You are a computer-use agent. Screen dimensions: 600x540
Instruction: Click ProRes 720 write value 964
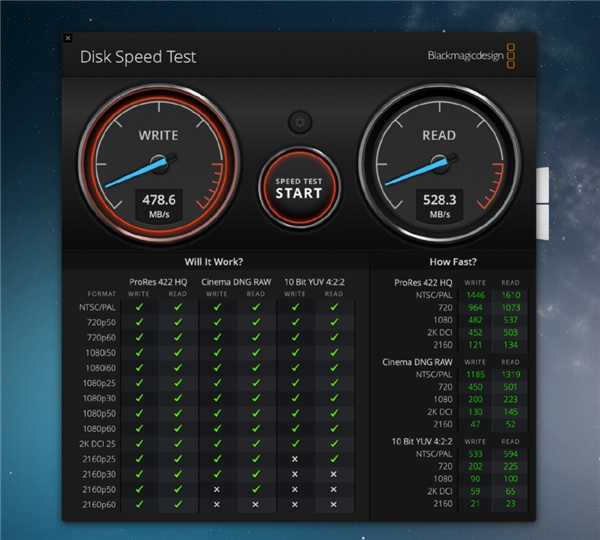coord(475,308)
